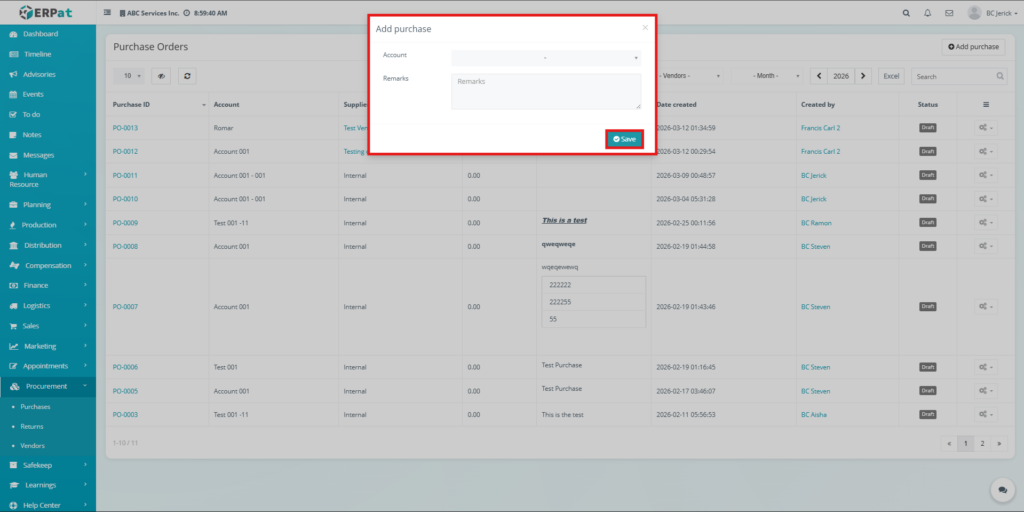Open the Vendors filter dropdown

point(690,76)
